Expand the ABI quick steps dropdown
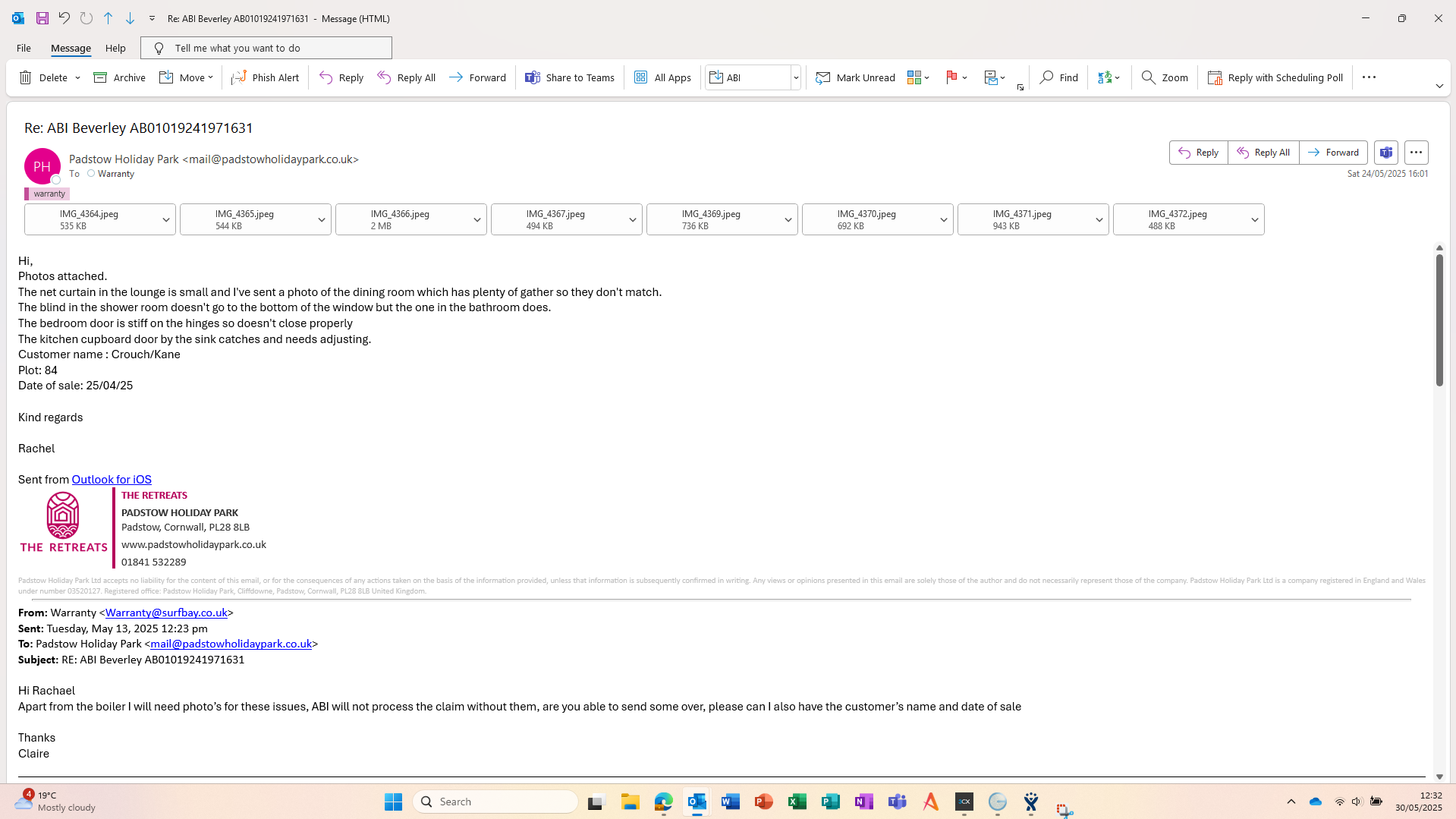Screen dimensions: 1456x819 [x=795, y=77]
